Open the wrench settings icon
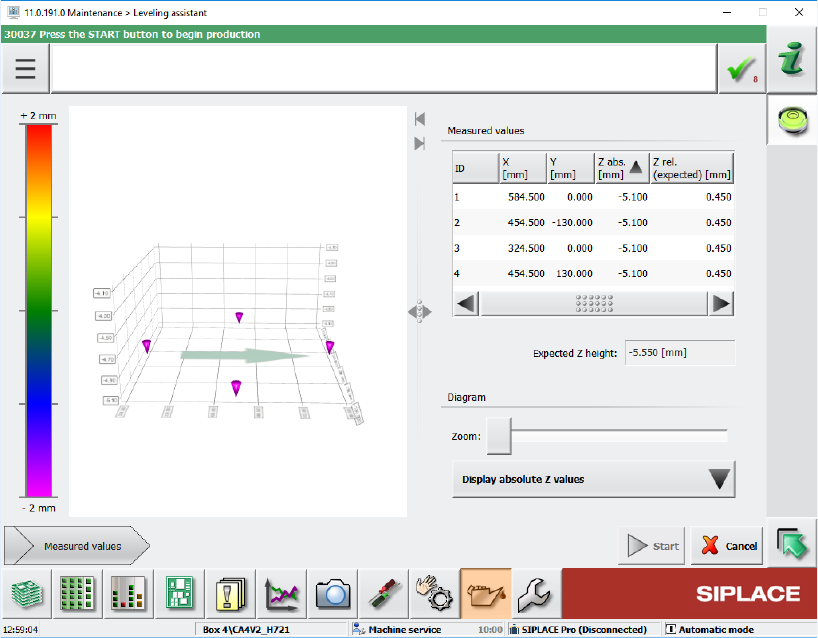The width and height of the screenshot is (818, 638). pos(536,593)
